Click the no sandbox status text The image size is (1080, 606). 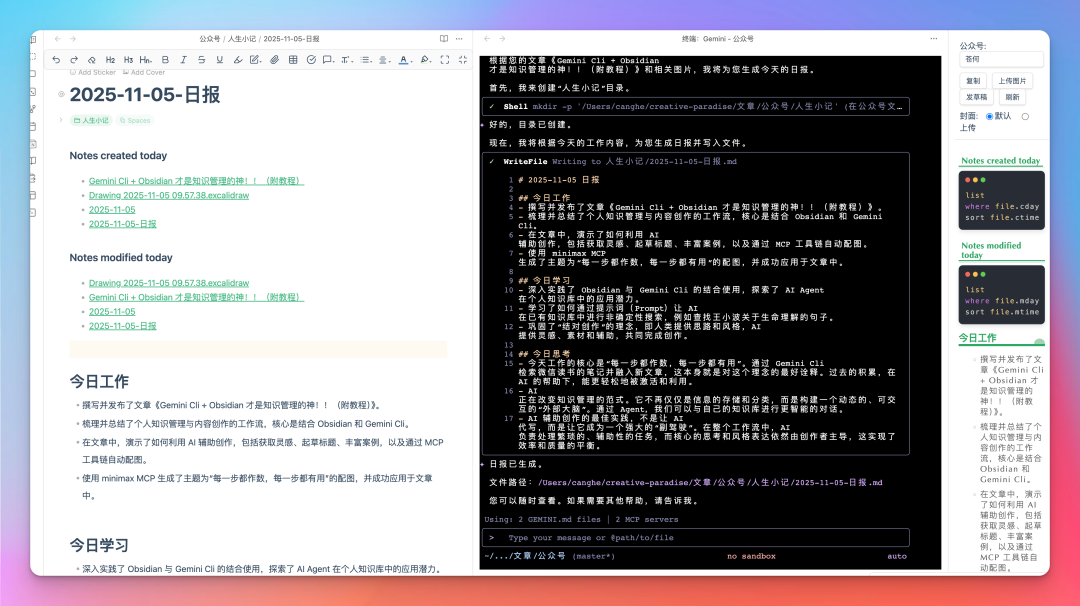pyautogui.click(x=751, y=556)
